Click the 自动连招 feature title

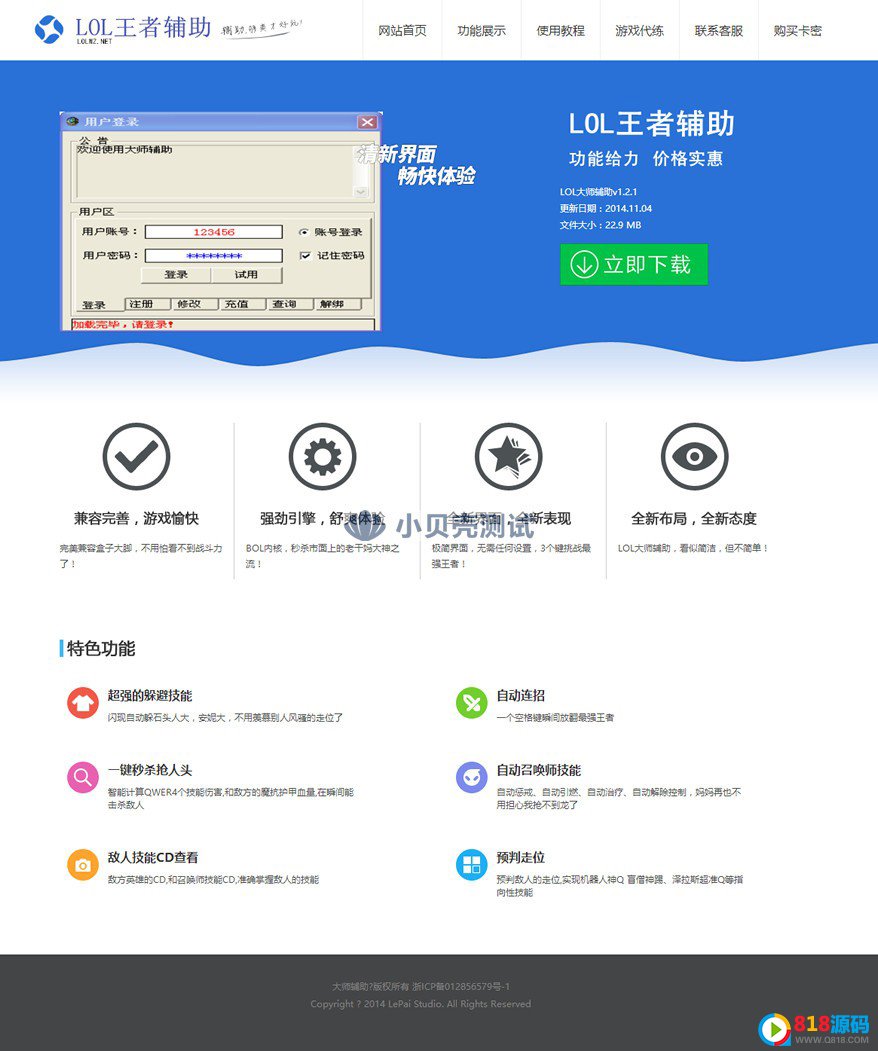[x=521, y=696]
